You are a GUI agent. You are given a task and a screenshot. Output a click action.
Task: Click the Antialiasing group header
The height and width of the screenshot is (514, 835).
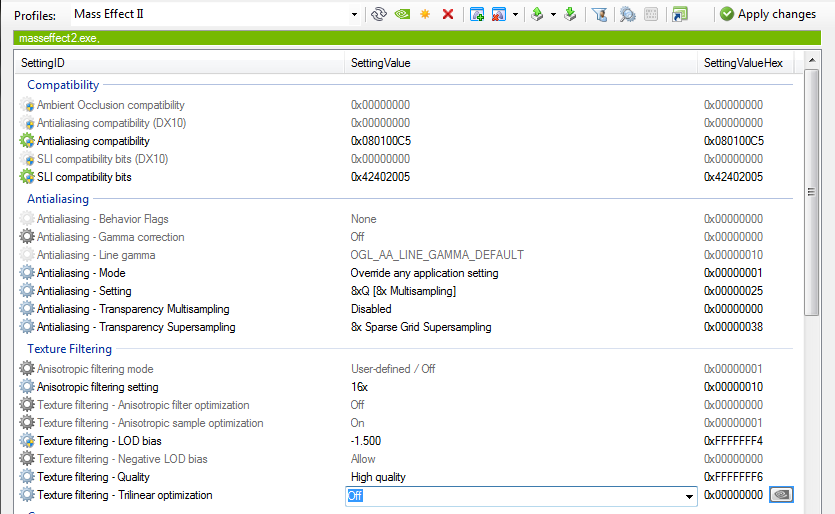coord(58,199)
